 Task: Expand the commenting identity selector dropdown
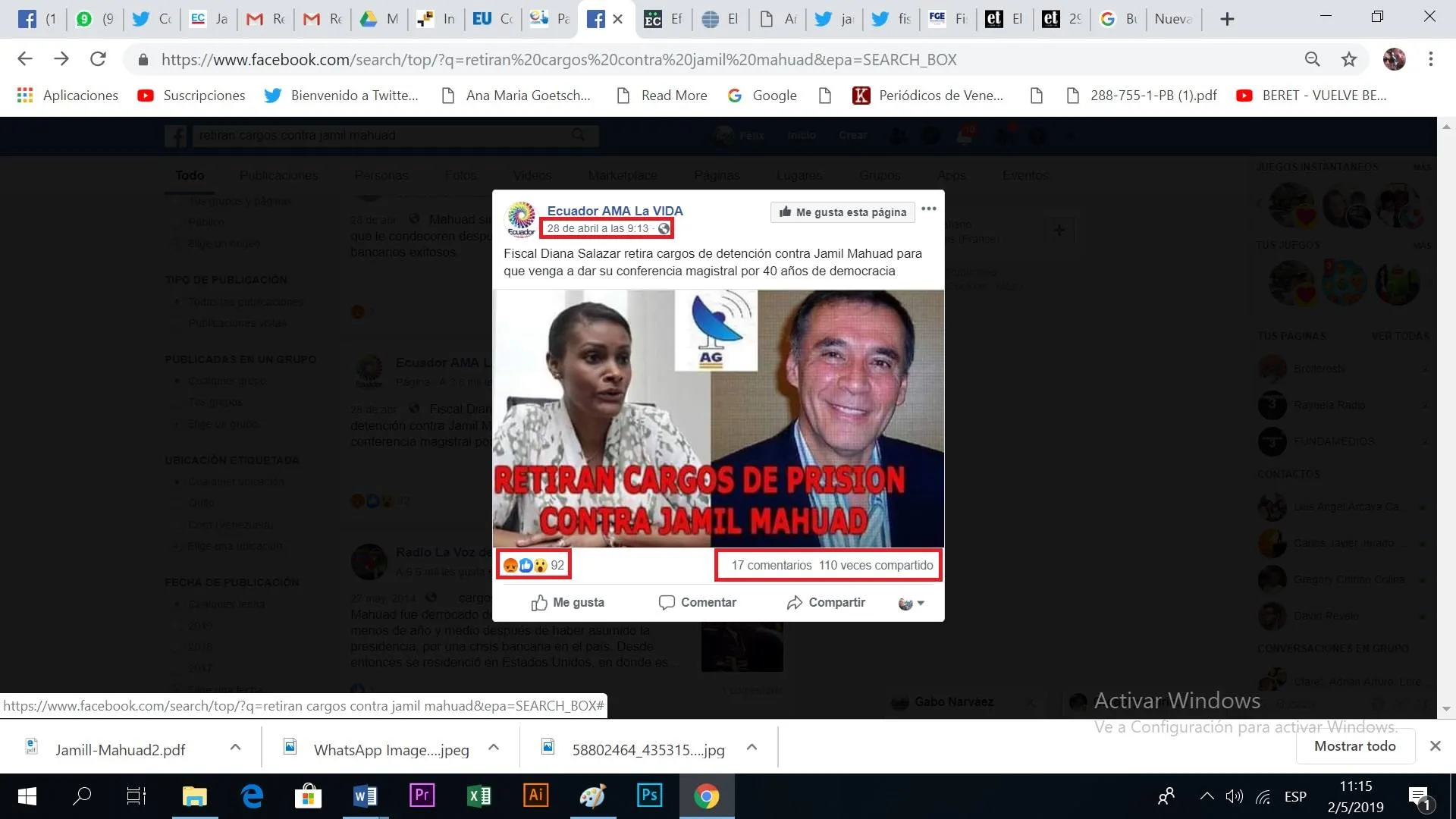click(912, 604)
